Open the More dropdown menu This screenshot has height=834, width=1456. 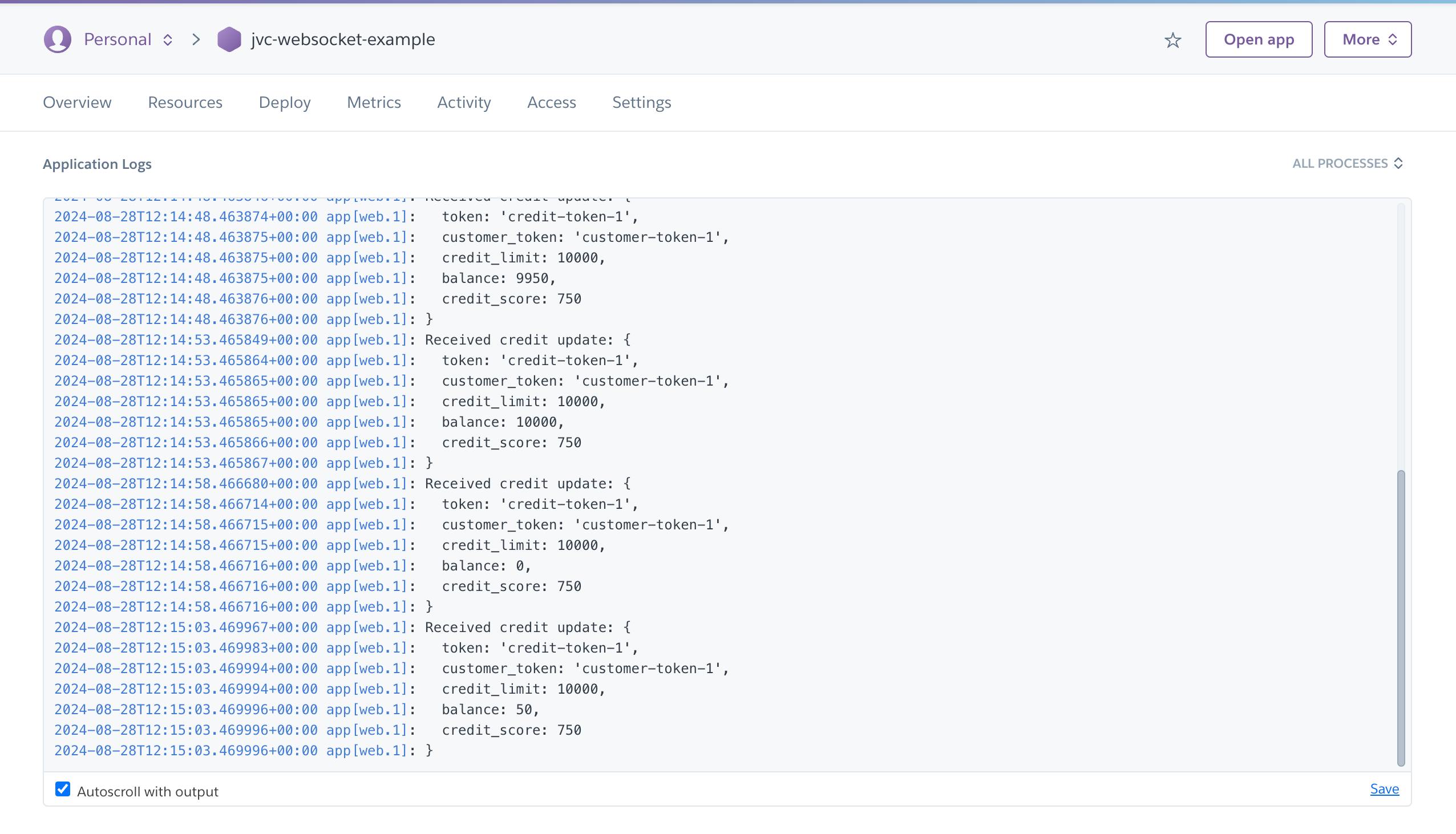point(1367,39)
